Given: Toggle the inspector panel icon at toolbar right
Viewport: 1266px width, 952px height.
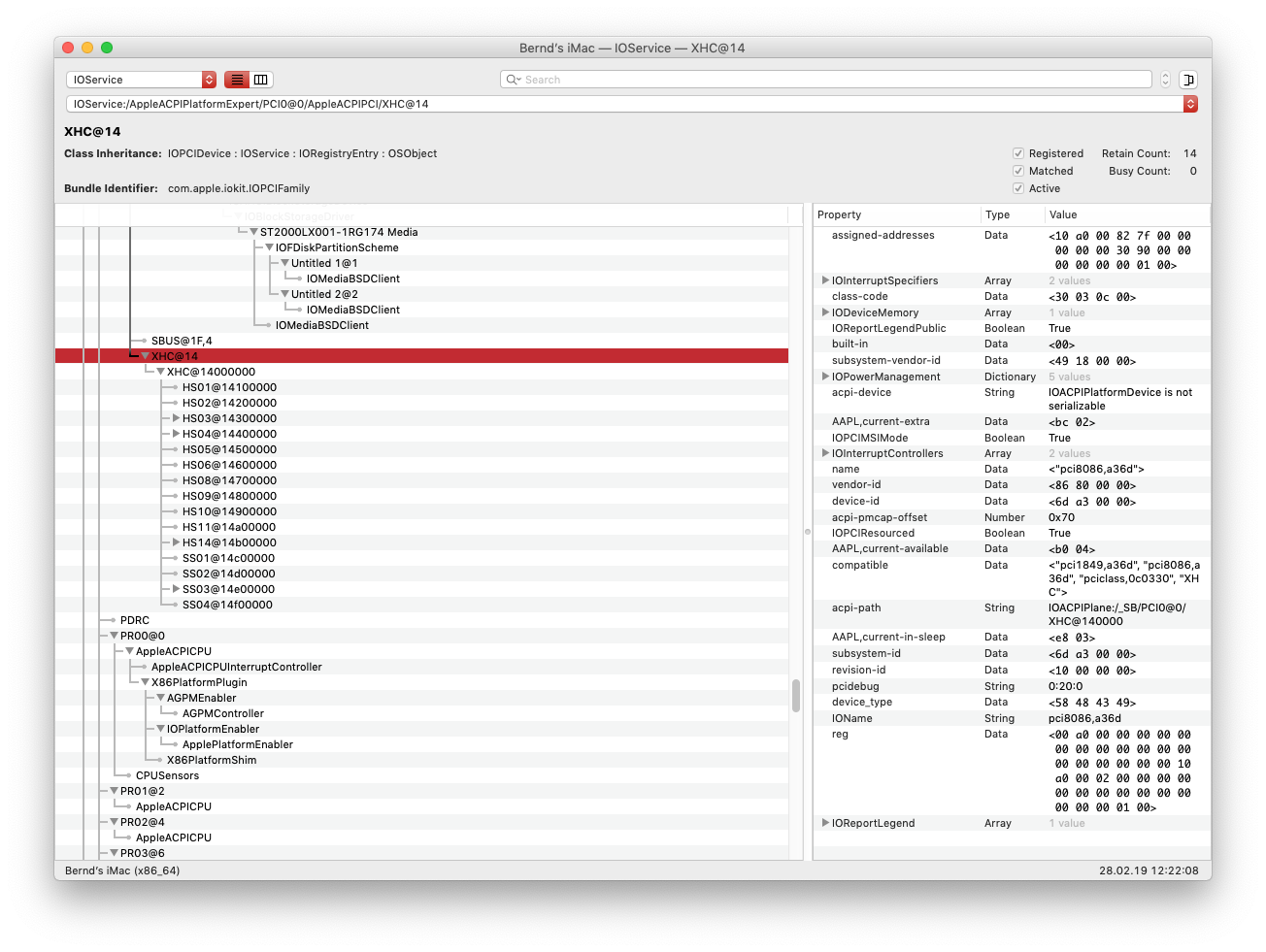Looking at the screenshot, I should (1188, 80).
